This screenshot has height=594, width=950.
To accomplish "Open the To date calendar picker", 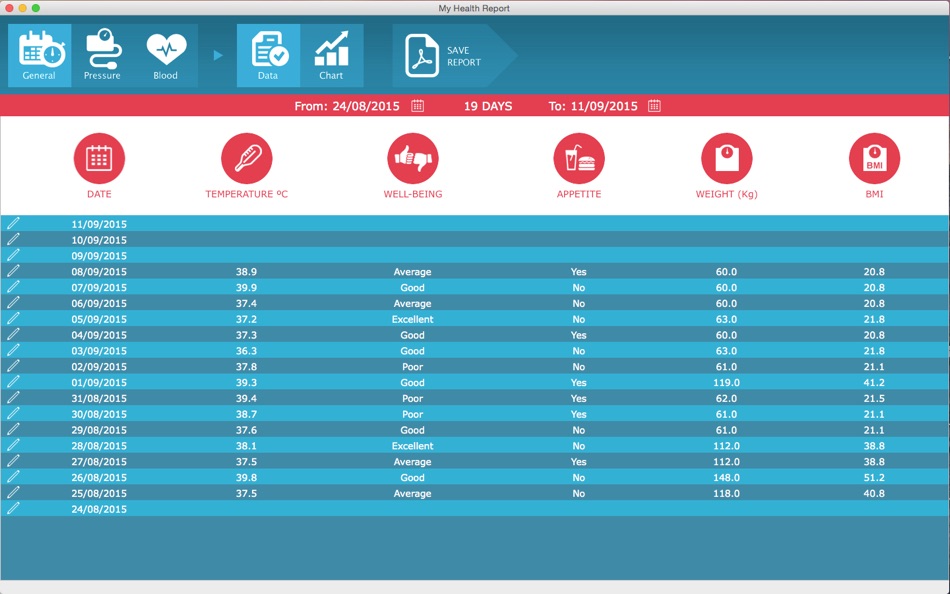I will [x=653, y=105].
